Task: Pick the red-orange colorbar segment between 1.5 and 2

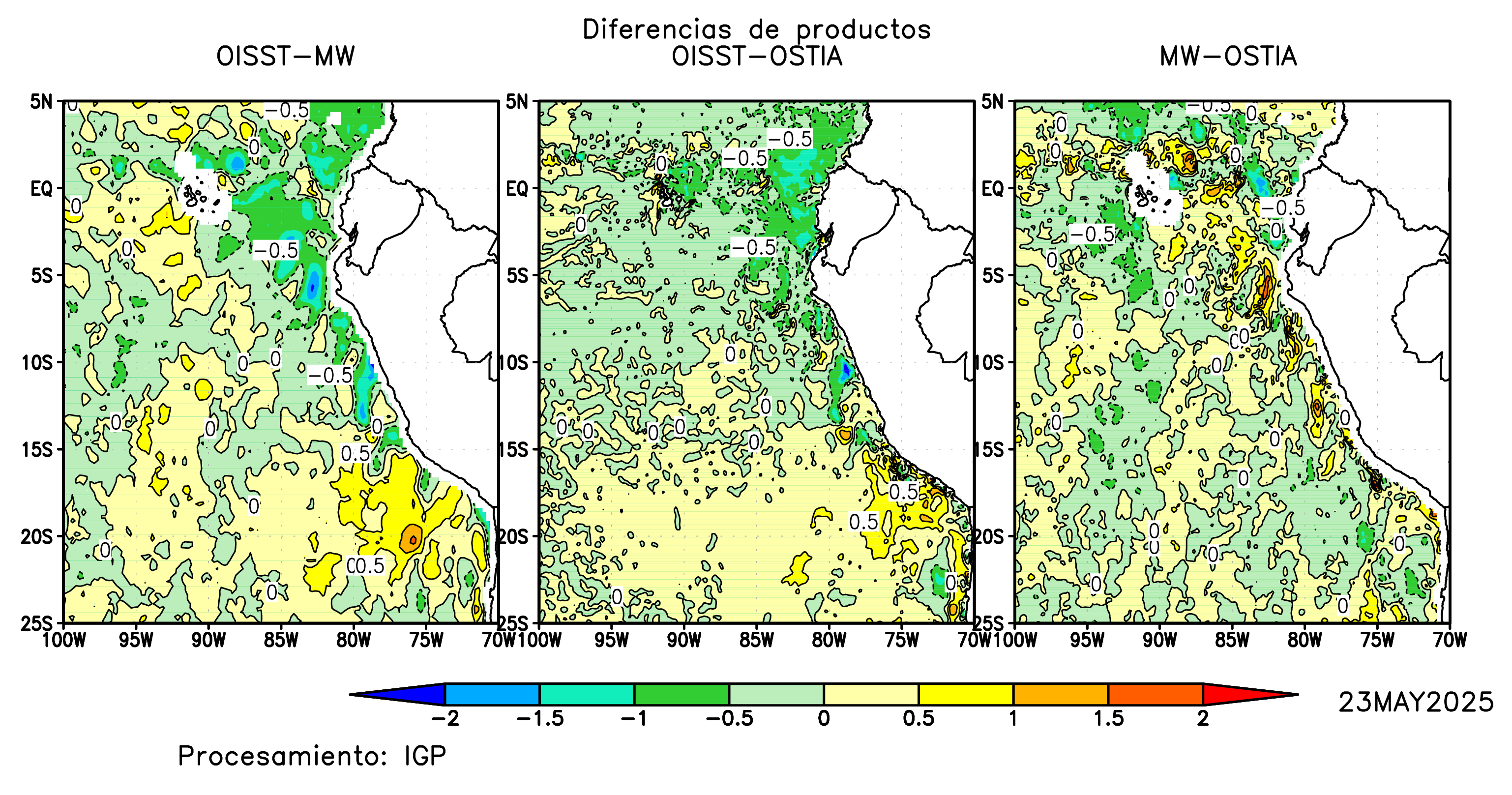Action: pyautogui.click(x=1156, y=695)
